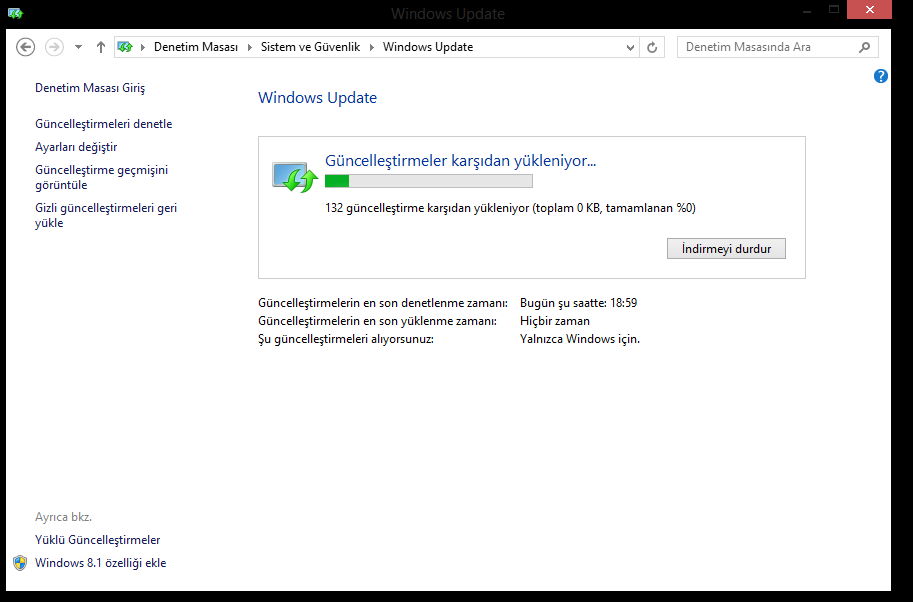Select Windows Update breadcrumb
The height and width of the screenshot is (602, 913).
(428, 47)
